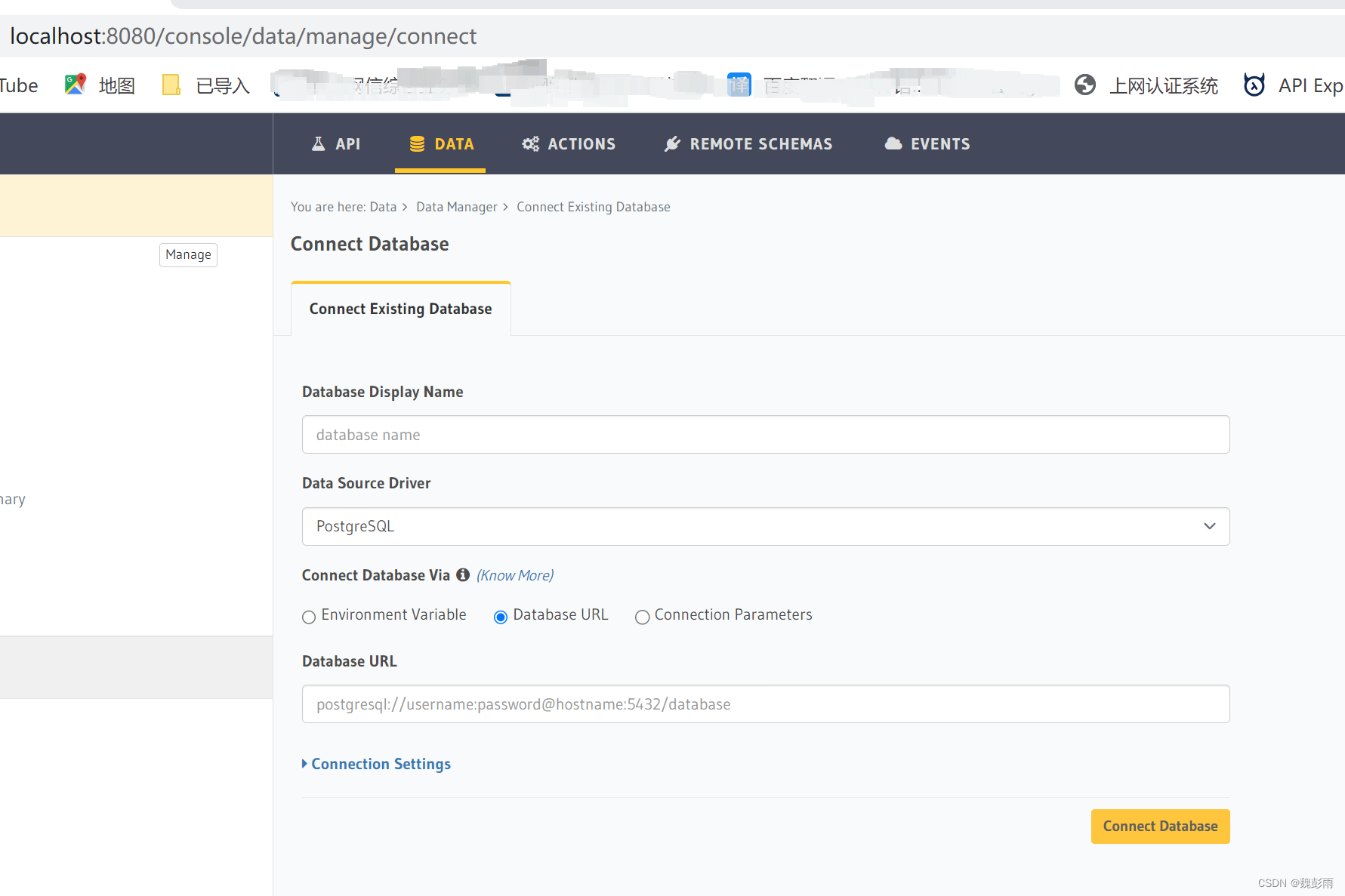
Task: Open the EVENTS tab
Action: [x=927, y=143]
